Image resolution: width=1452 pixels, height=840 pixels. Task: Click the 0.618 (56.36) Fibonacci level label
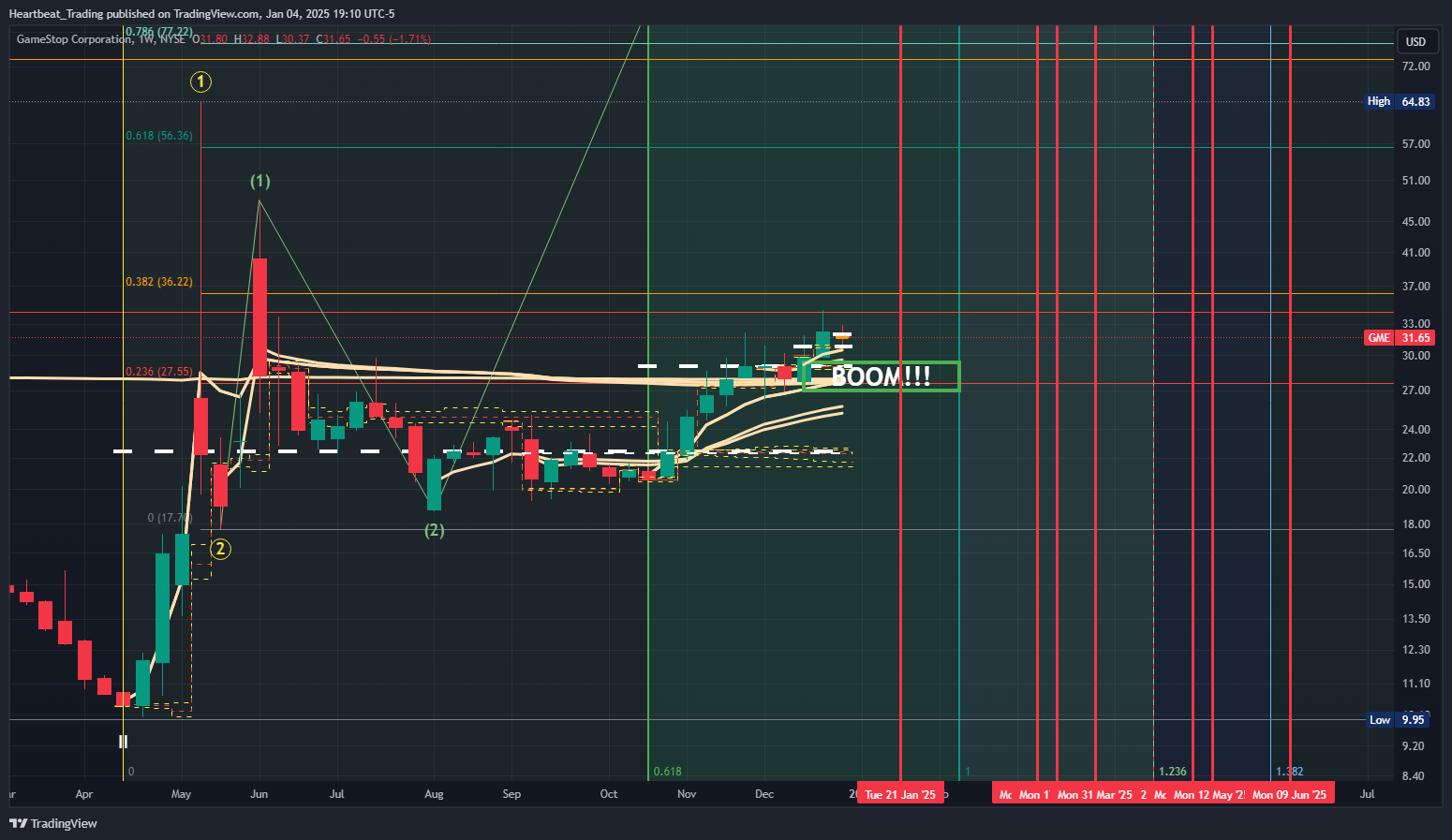coord(159,136)
